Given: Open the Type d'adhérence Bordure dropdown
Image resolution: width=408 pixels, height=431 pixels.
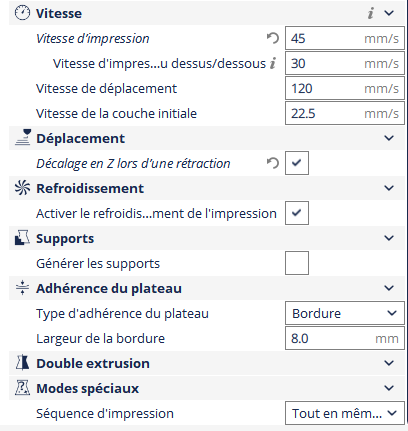Looking at the screenshot, I should (x=345, y=313).
